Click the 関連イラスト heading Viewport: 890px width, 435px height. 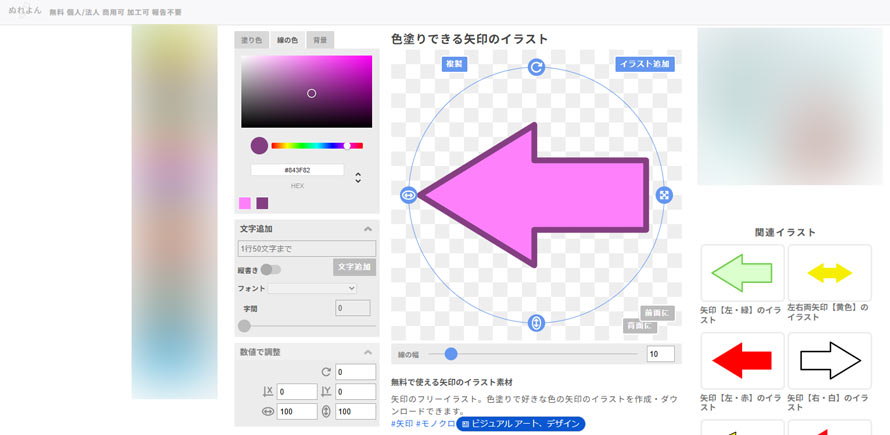(x=786, y=232)
